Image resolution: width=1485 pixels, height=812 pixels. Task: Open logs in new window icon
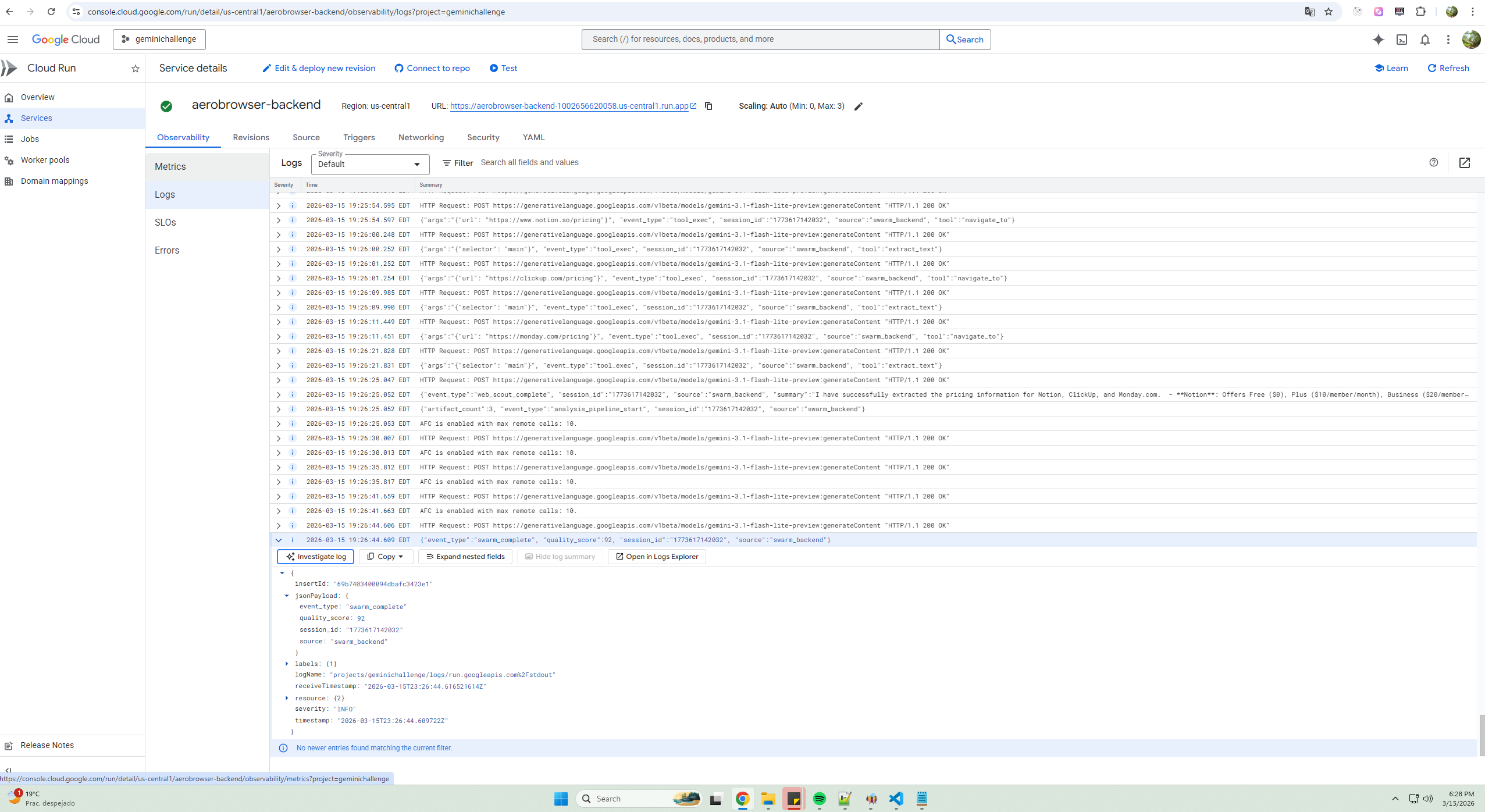(1465, 163)
